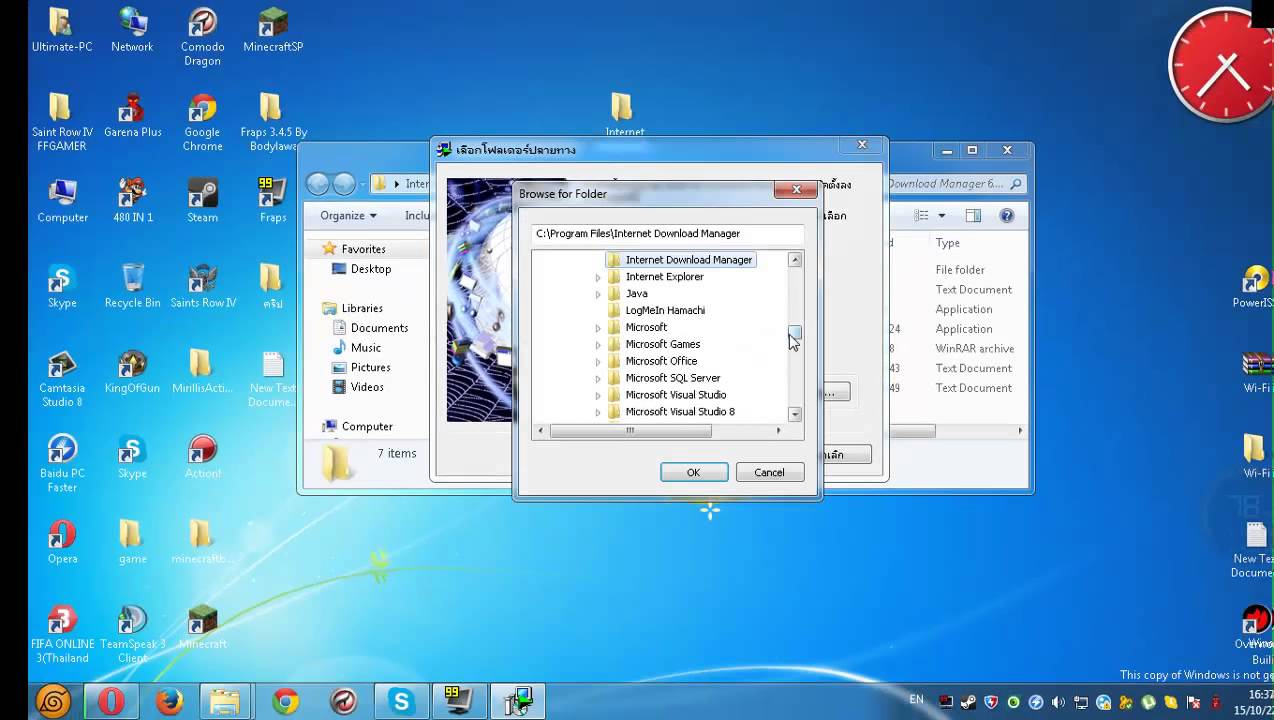This screenshot has height=720, width=1274.
Task: Expand the Microsoft Games folder node
Action: (x=598, y=345)
